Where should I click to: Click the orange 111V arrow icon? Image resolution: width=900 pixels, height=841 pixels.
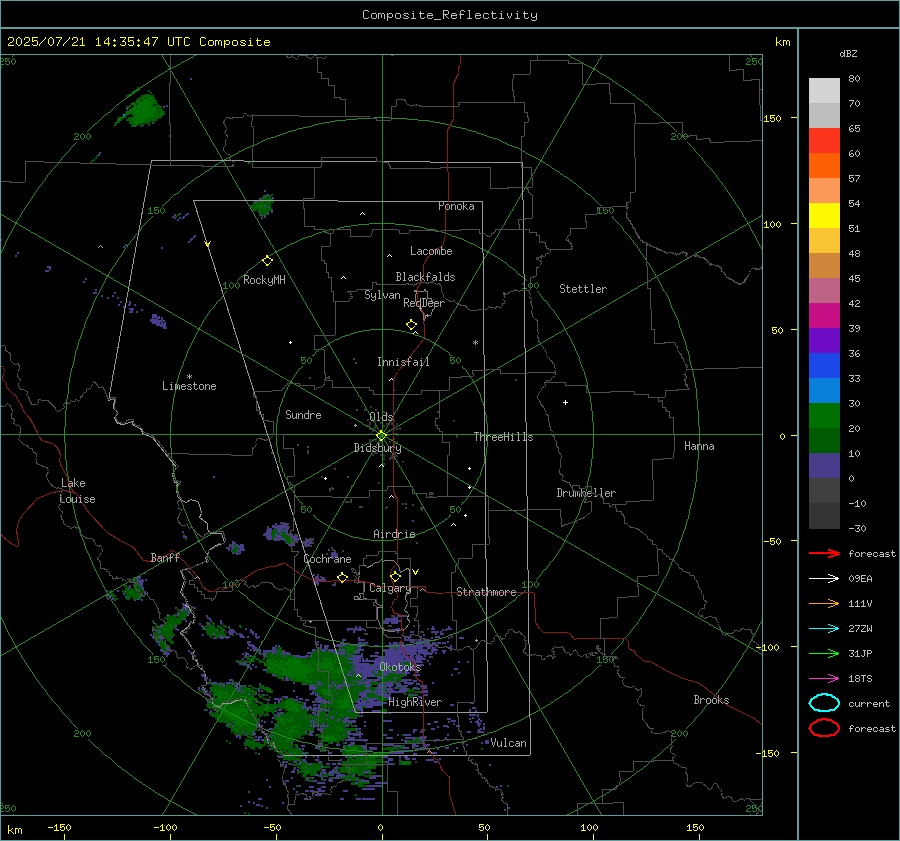pyautogui.click(x=824, y=603)
